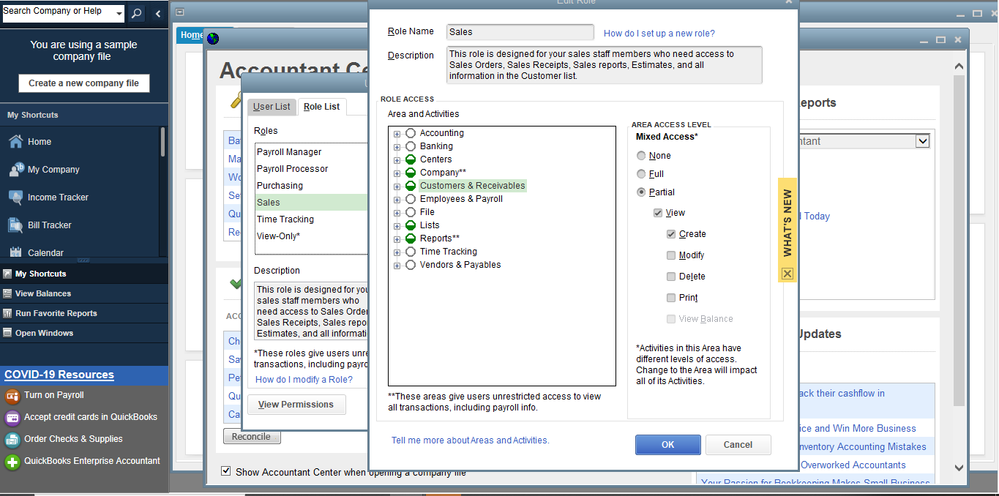Collapse the left sidebar with arrow icon
Image resolution: width=999 pixels, height=496 pixels.
[x=158, y=13]
